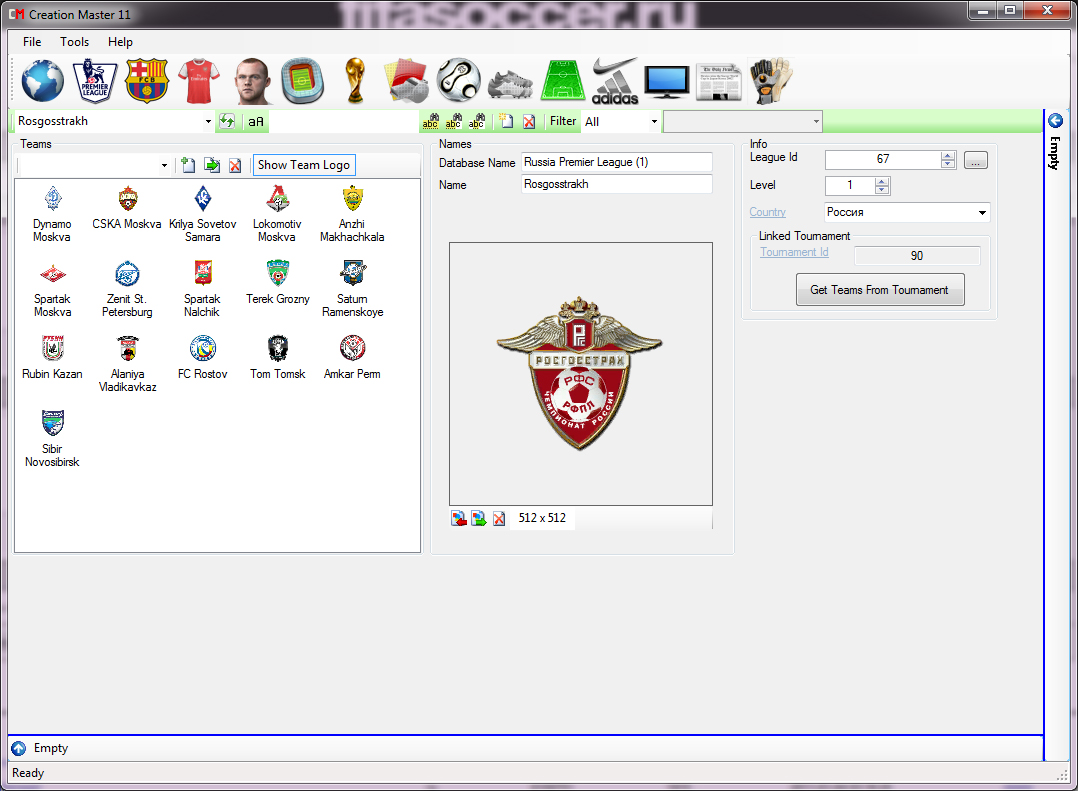Decrease Level value with down arrow
This screenshot has width=1078, height=791.
click(882, 190)
